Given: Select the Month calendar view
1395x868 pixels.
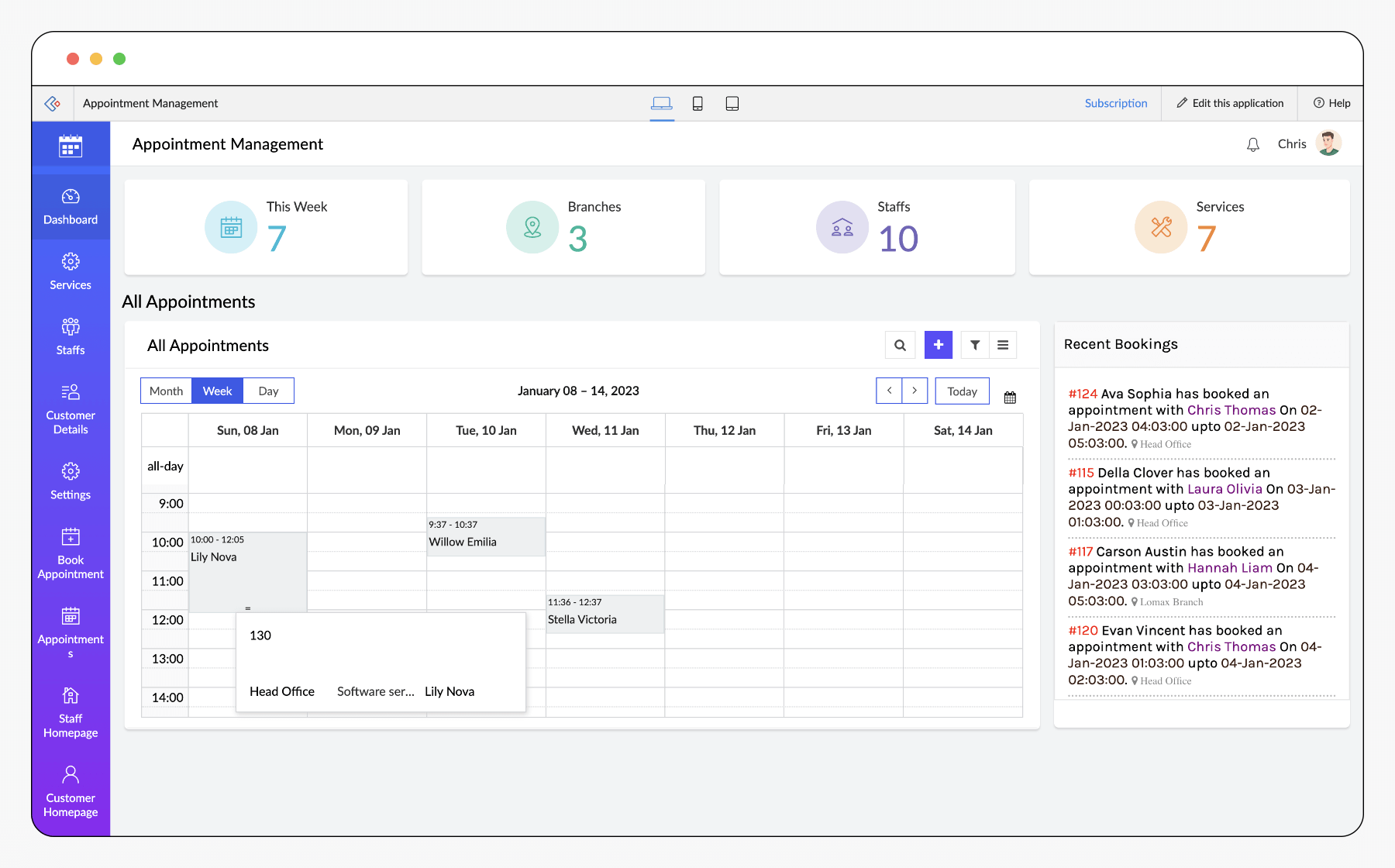Looking at the screenshot, I should [166, 391].
